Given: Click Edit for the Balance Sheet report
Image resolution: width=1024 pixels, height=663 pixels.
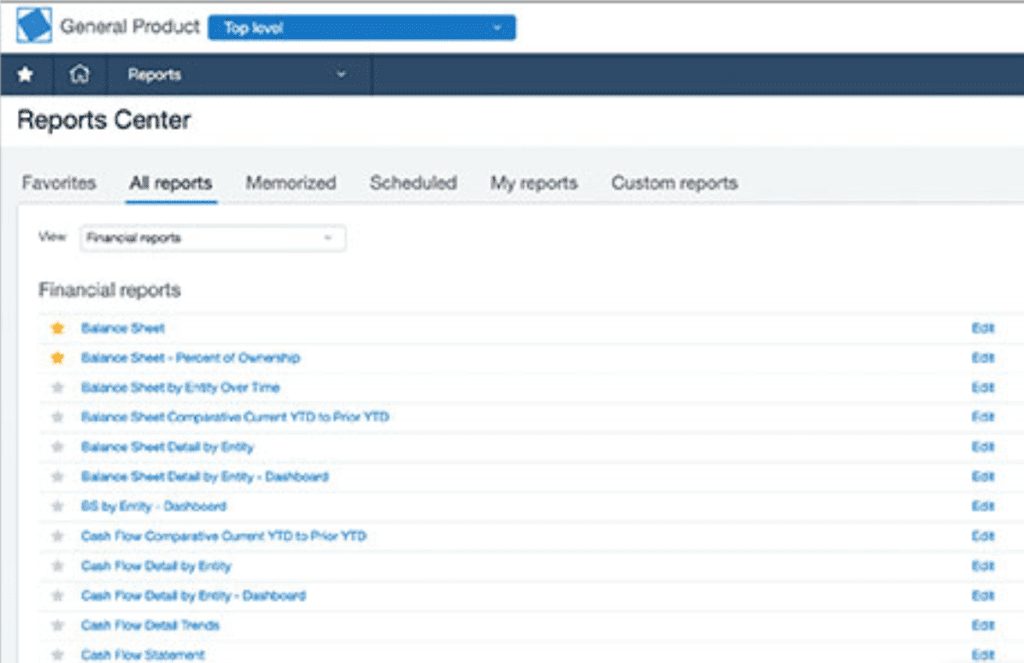Looking at the screenshot, I should (983, 328).
